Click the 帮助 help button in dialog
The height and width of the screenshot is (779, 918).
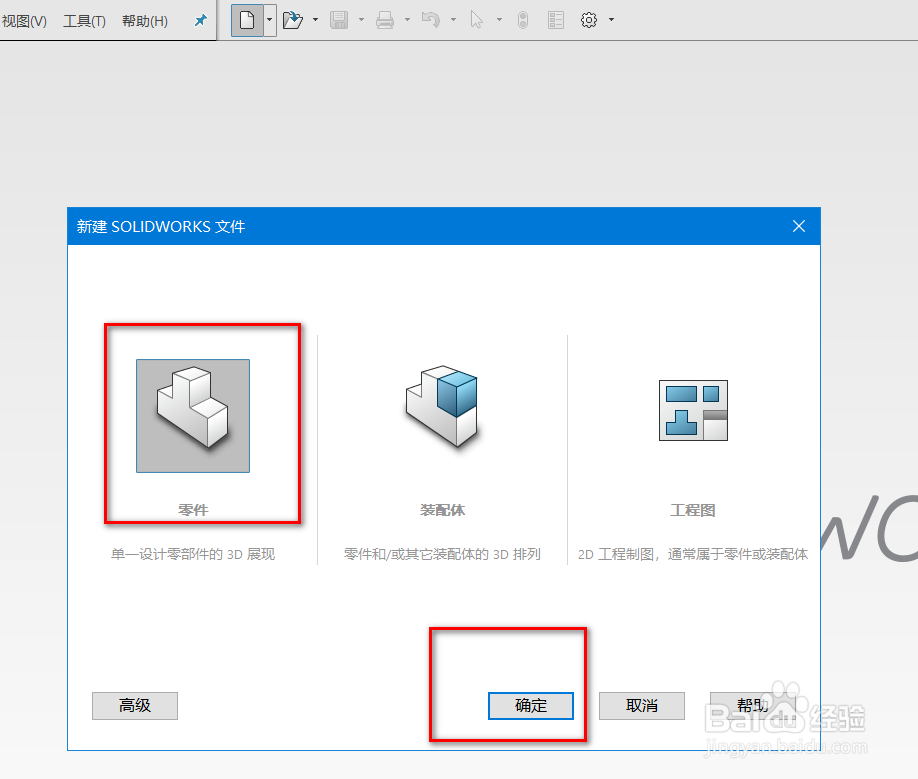(752, 706)
